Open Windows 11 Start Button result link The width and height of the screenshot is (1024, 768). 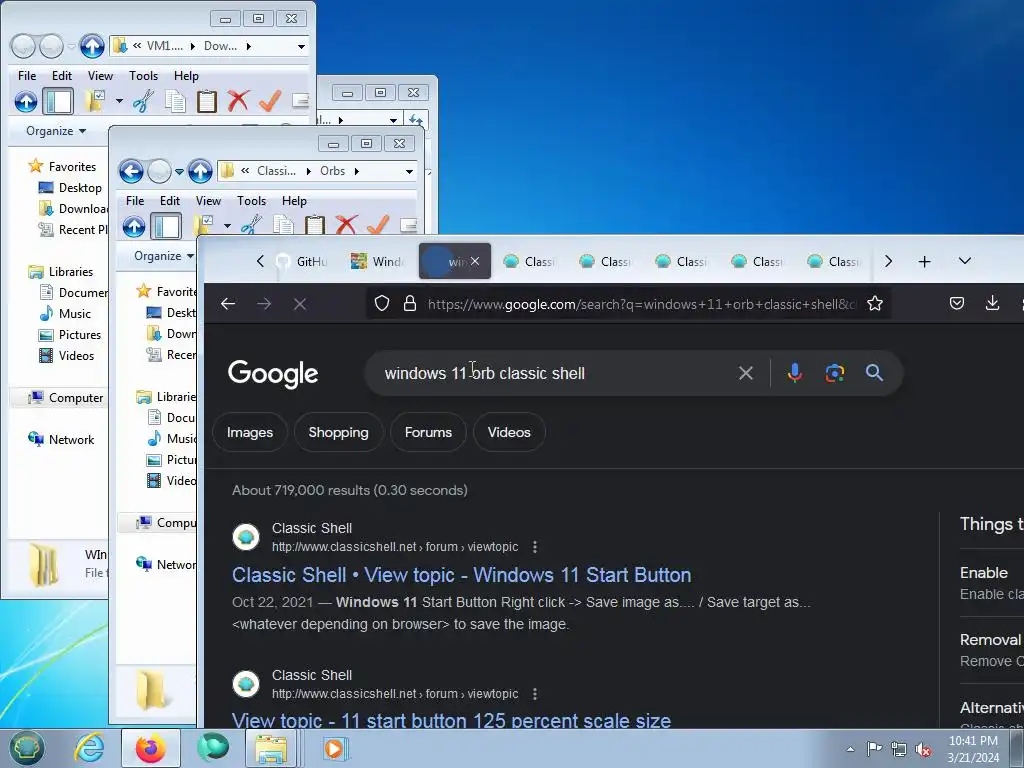[x=462, y=575]
